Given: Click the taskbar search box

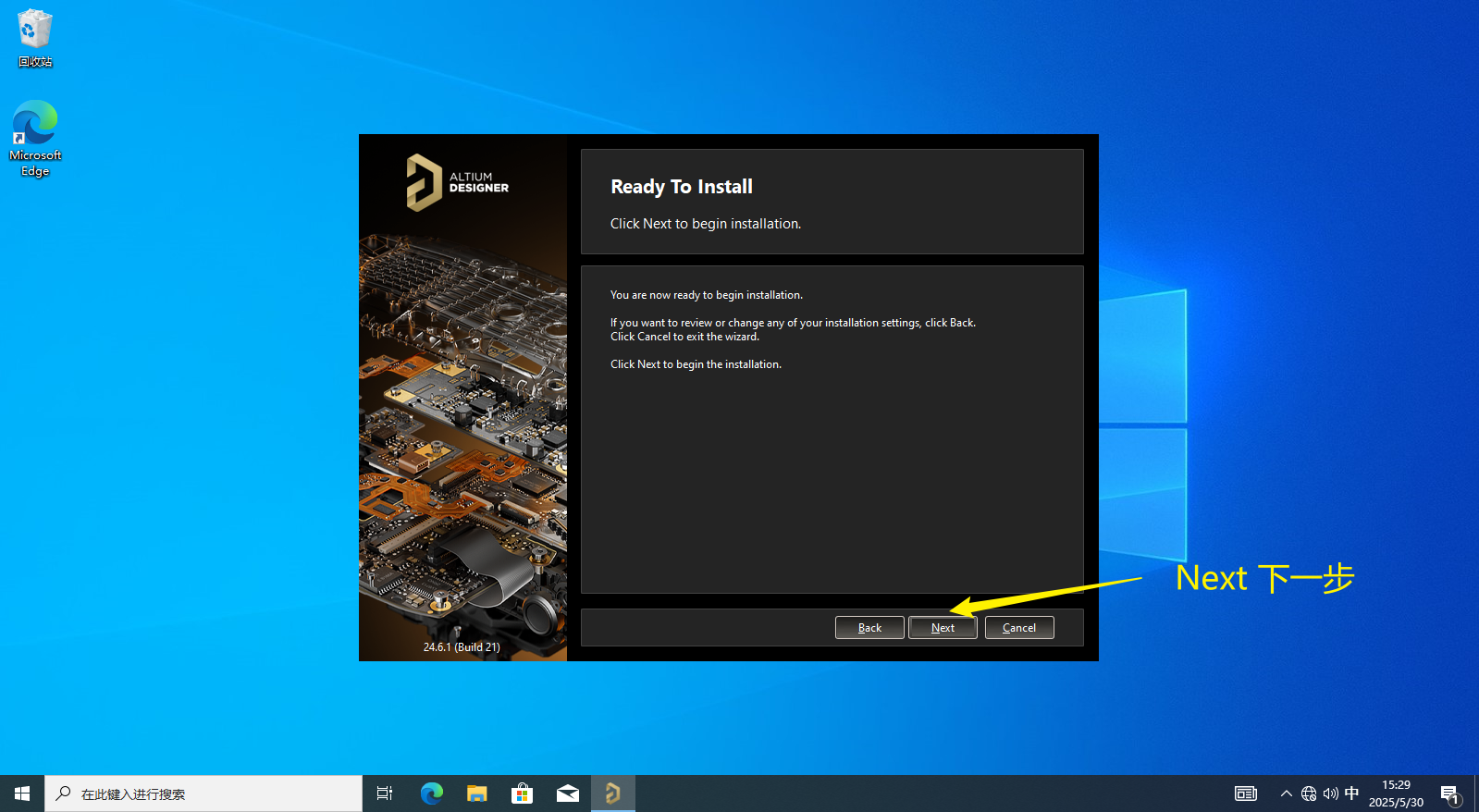Looking at the screenshot, I should [x=203, y=794].
